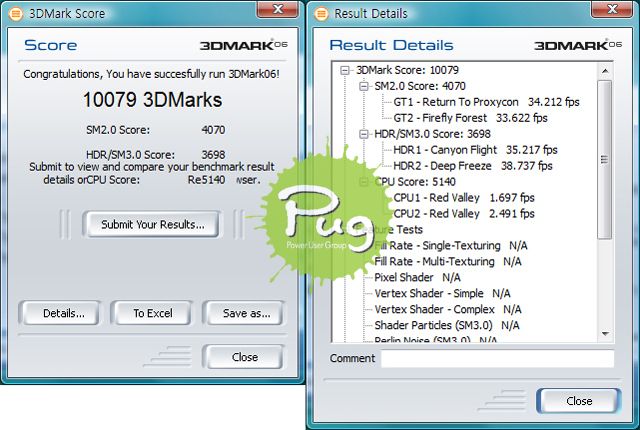Collapse the CPU Score: 5140 node
640x430 pixels.
[364, 182]
